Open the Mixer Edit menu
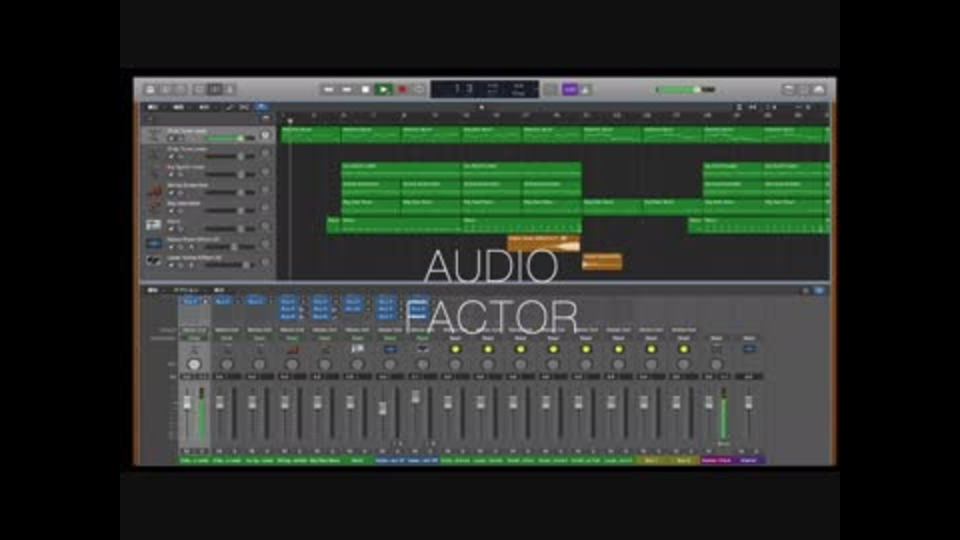 coord(154,290)
